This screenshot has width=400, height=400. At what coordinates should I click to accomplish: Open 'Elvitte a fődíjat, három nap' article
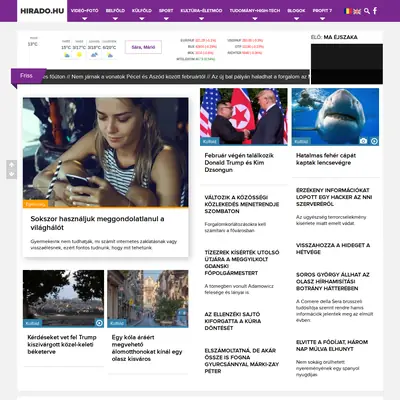[x=332, y=345]
